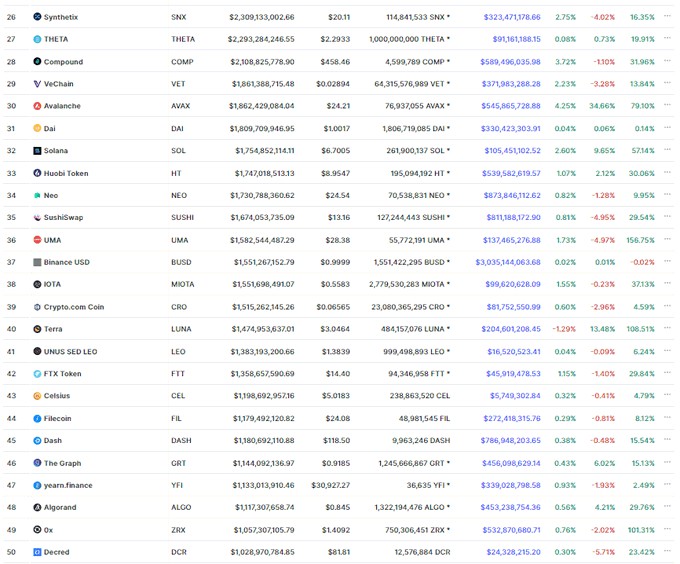Open the yearn.finance coin name link
The image size is (680, 564).
coord(68,485)
